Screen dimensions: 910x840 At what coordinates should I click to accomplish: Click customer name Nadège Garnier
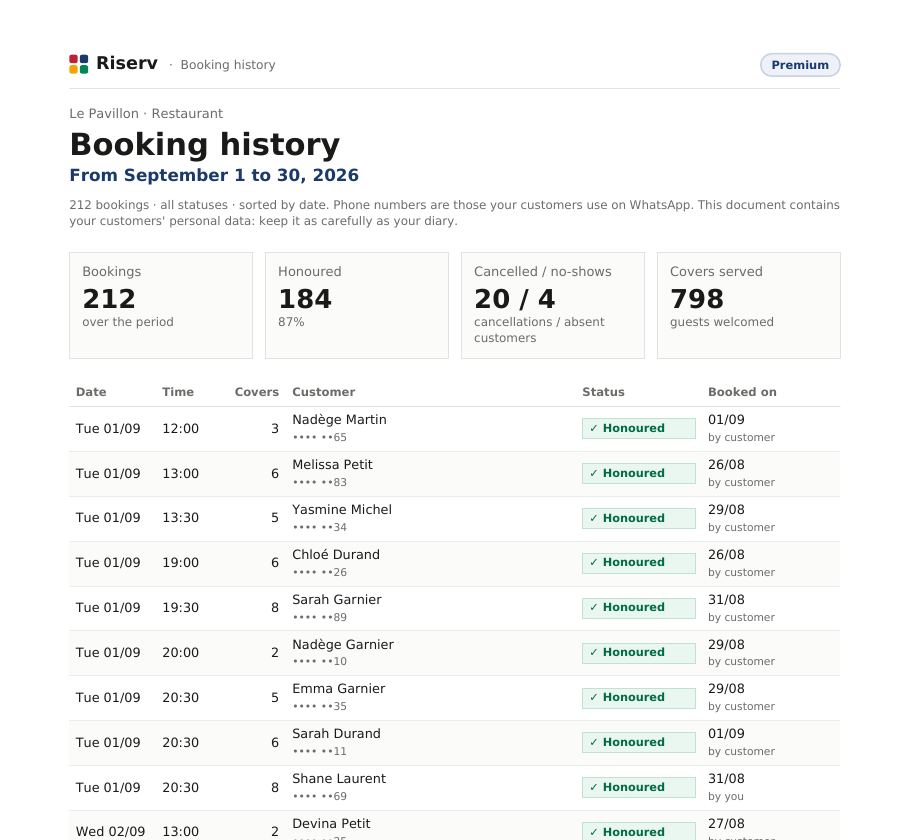[342, 644]
